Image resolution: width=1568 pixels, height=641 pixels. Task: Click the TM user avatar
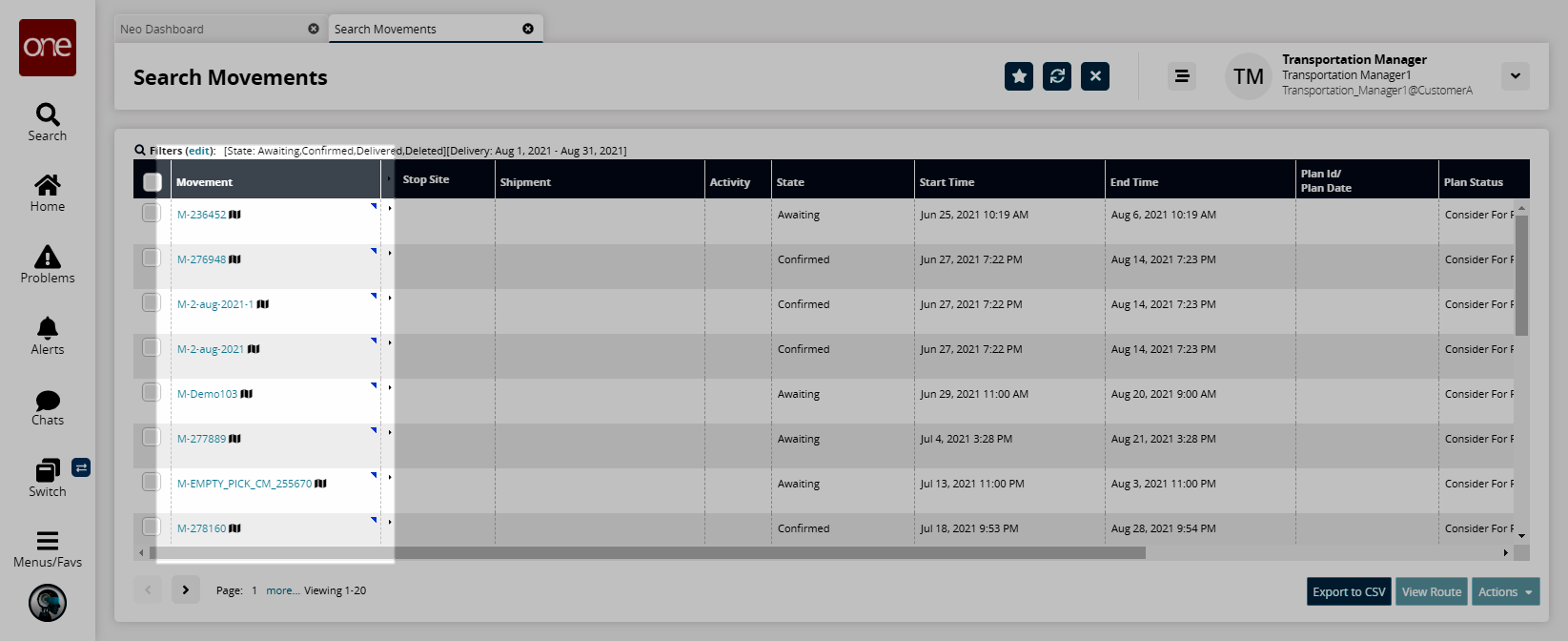[1249, 76]
